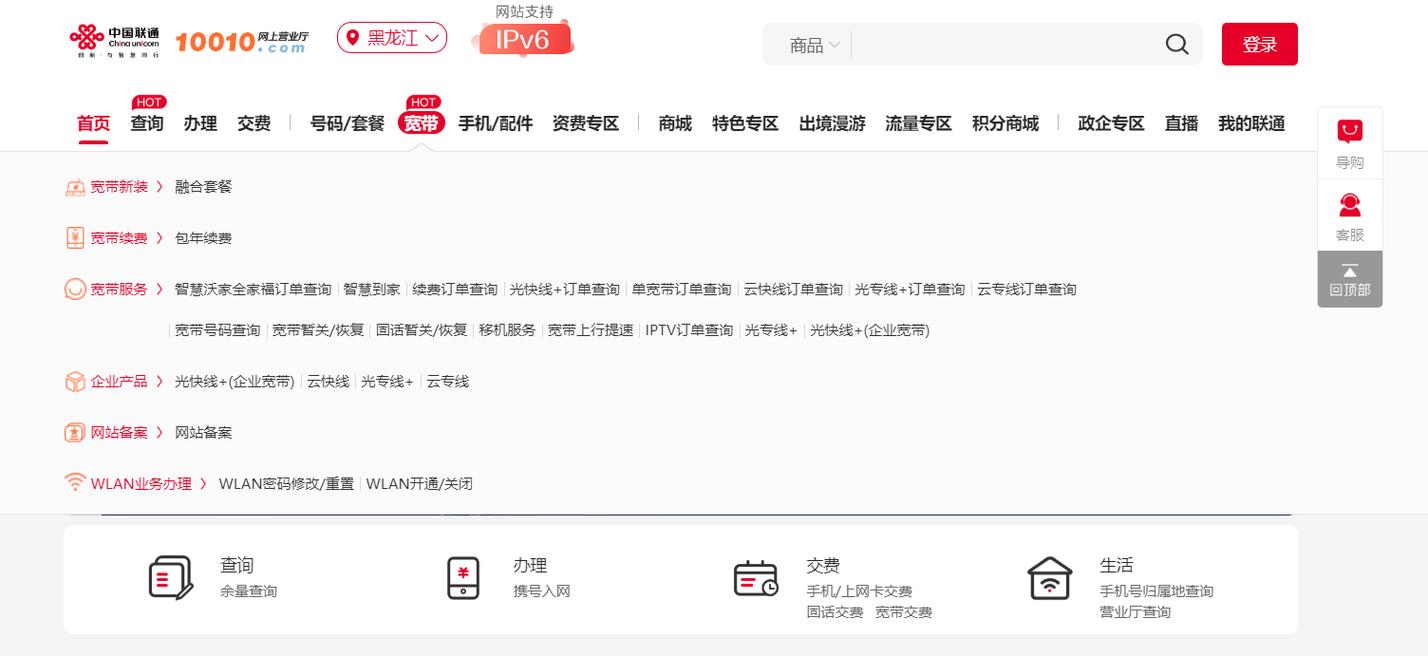Screen dimensions: 1428x656
Task: Click the 生活 house wifi icon
Action: tap(1049, 578)
